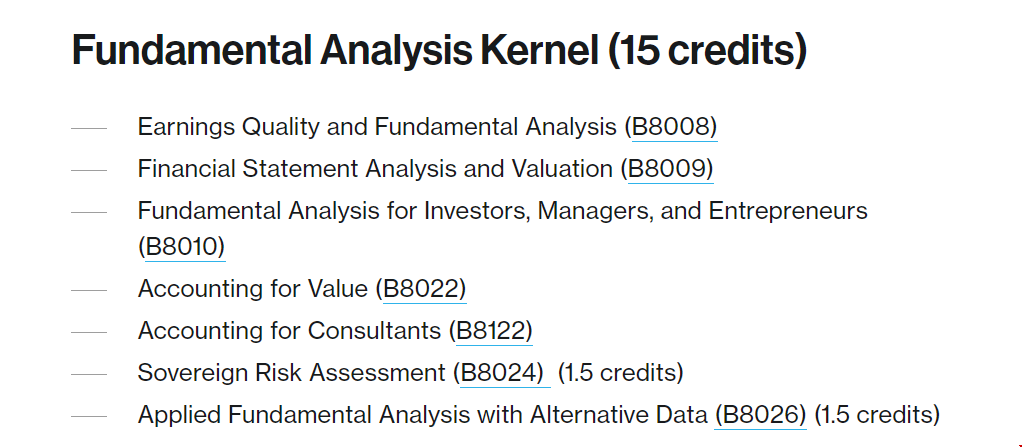Viewport: 1022px width, 447px height.
Task: Click the dash bullet before Earnings Quality
Action: (x=89, y=128)
